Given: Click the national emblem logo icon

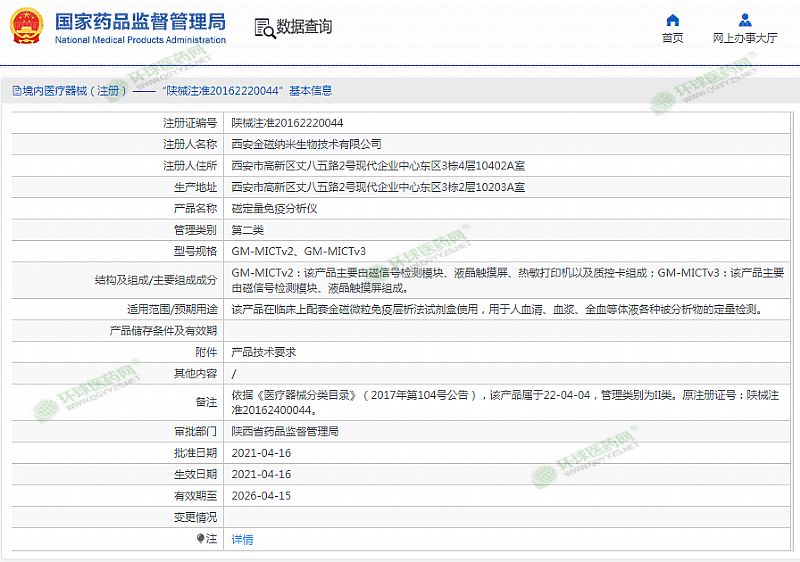Looking at the screenshot, I should (x=26, y=27).
